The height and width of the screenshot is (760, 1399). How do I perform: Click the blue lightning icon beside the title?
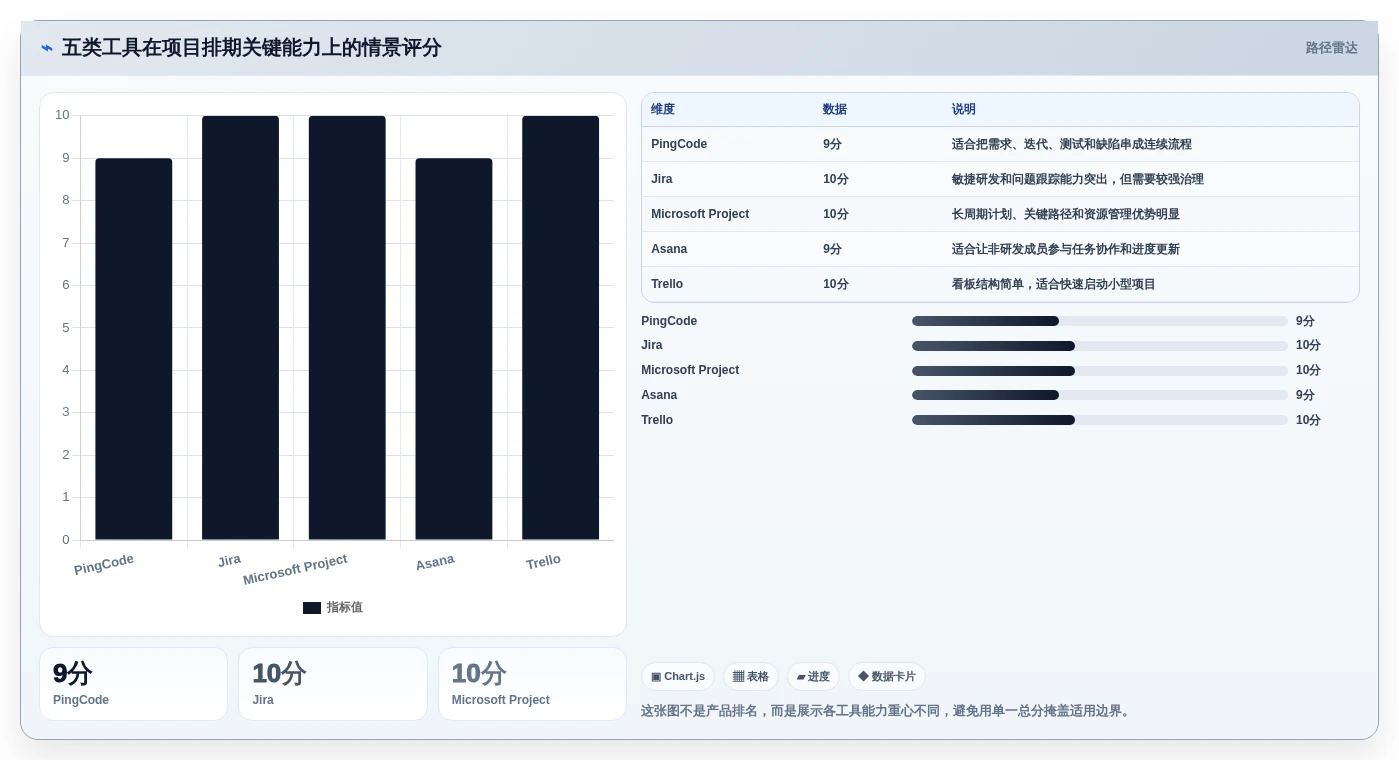[47, 48]
